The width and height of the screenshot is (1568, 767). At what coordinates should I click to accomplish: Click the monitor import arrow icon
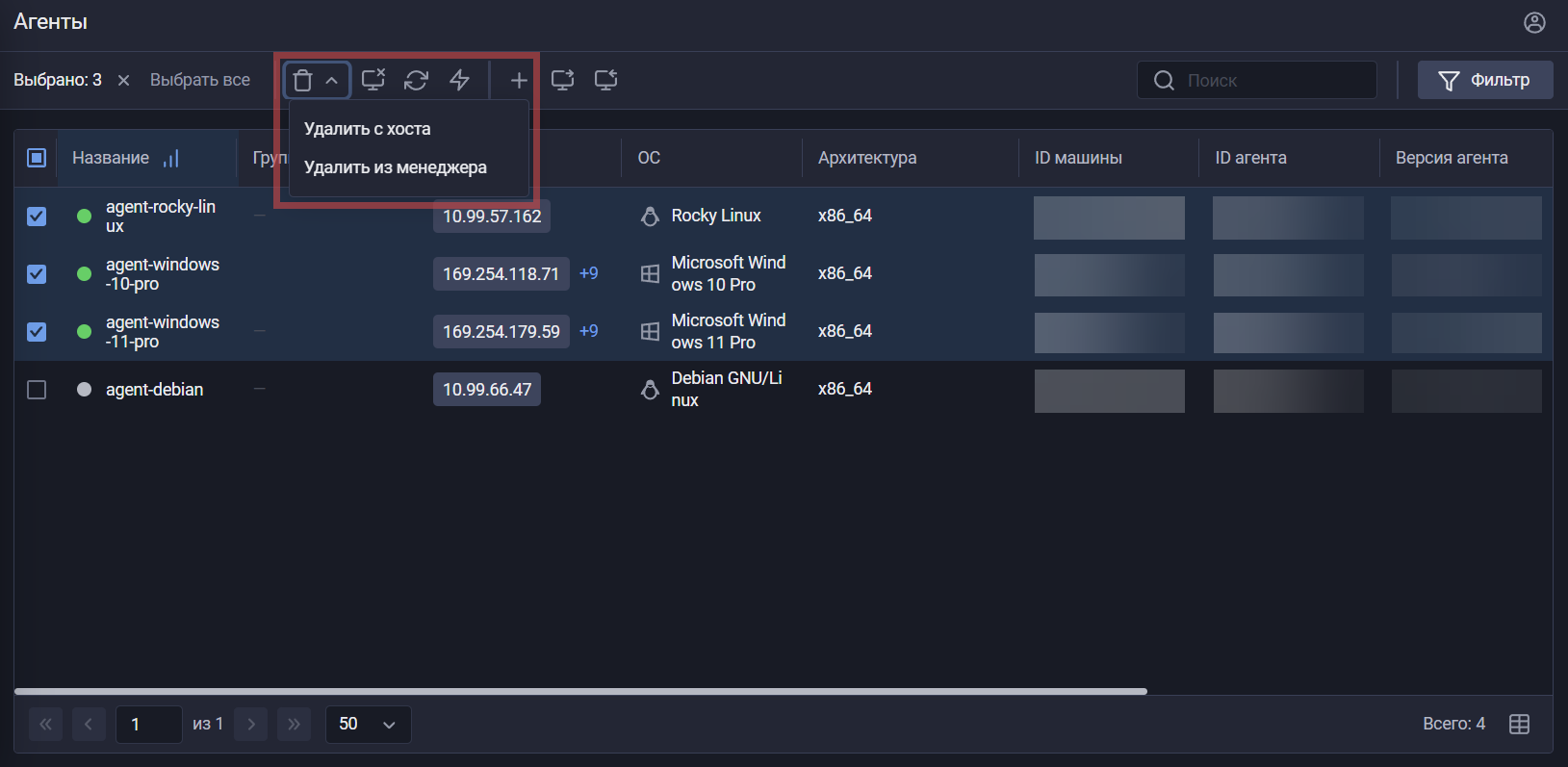point(605,80)
